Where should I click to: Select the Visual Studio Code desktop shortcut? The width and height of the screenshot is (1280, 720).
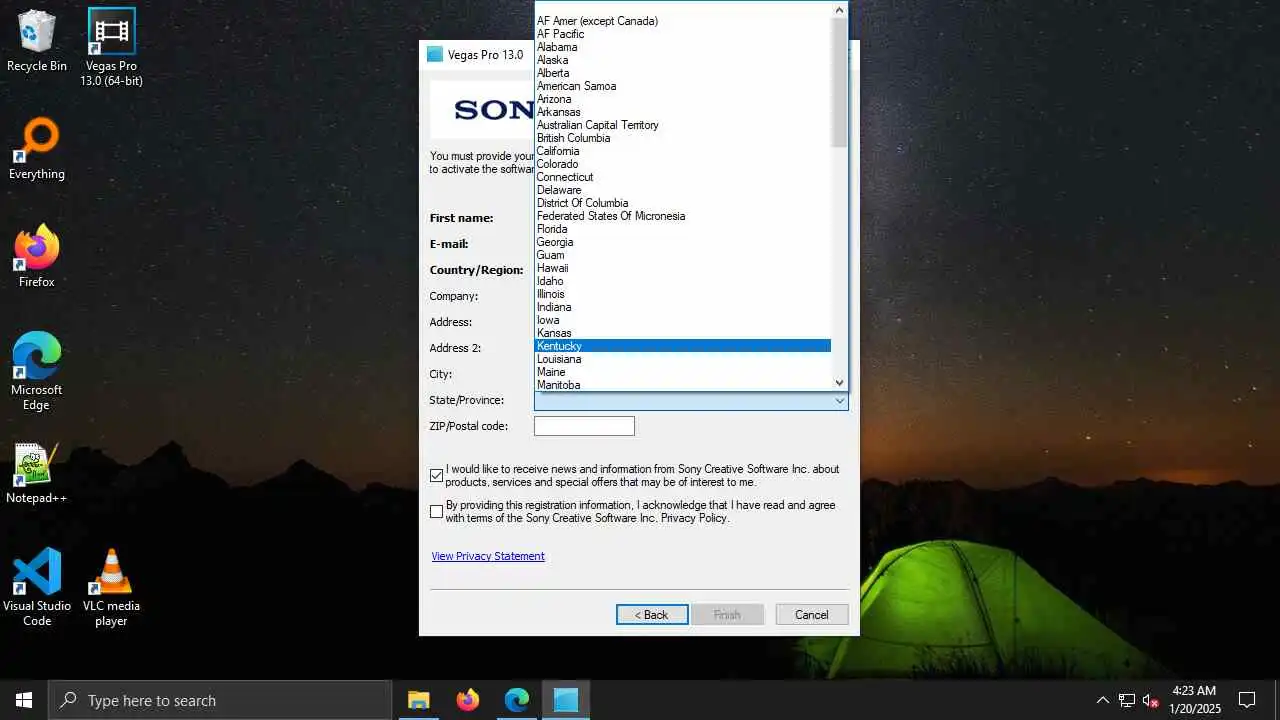(37, 587)
